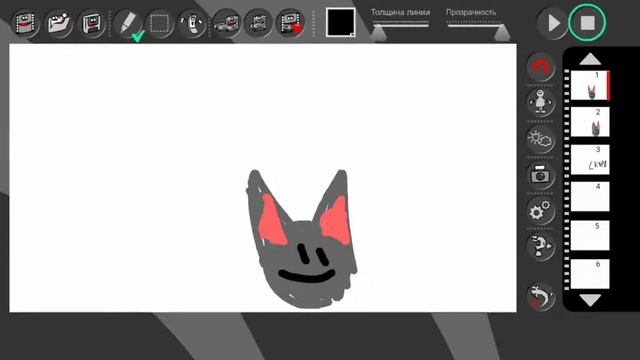
Task: Click the lizard icon at the sidebar bottom
Action: pos(541,296)
